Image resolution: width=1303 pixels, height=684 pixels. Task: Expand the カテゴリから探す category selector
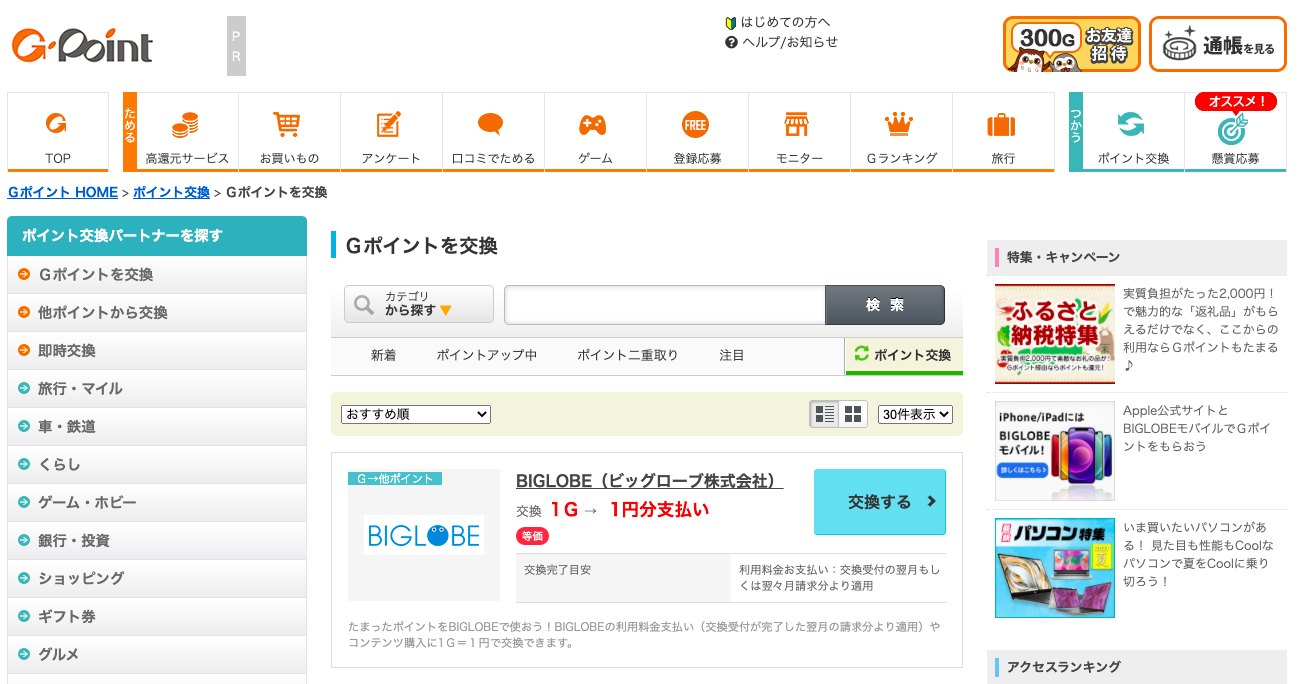click(418, 304)
